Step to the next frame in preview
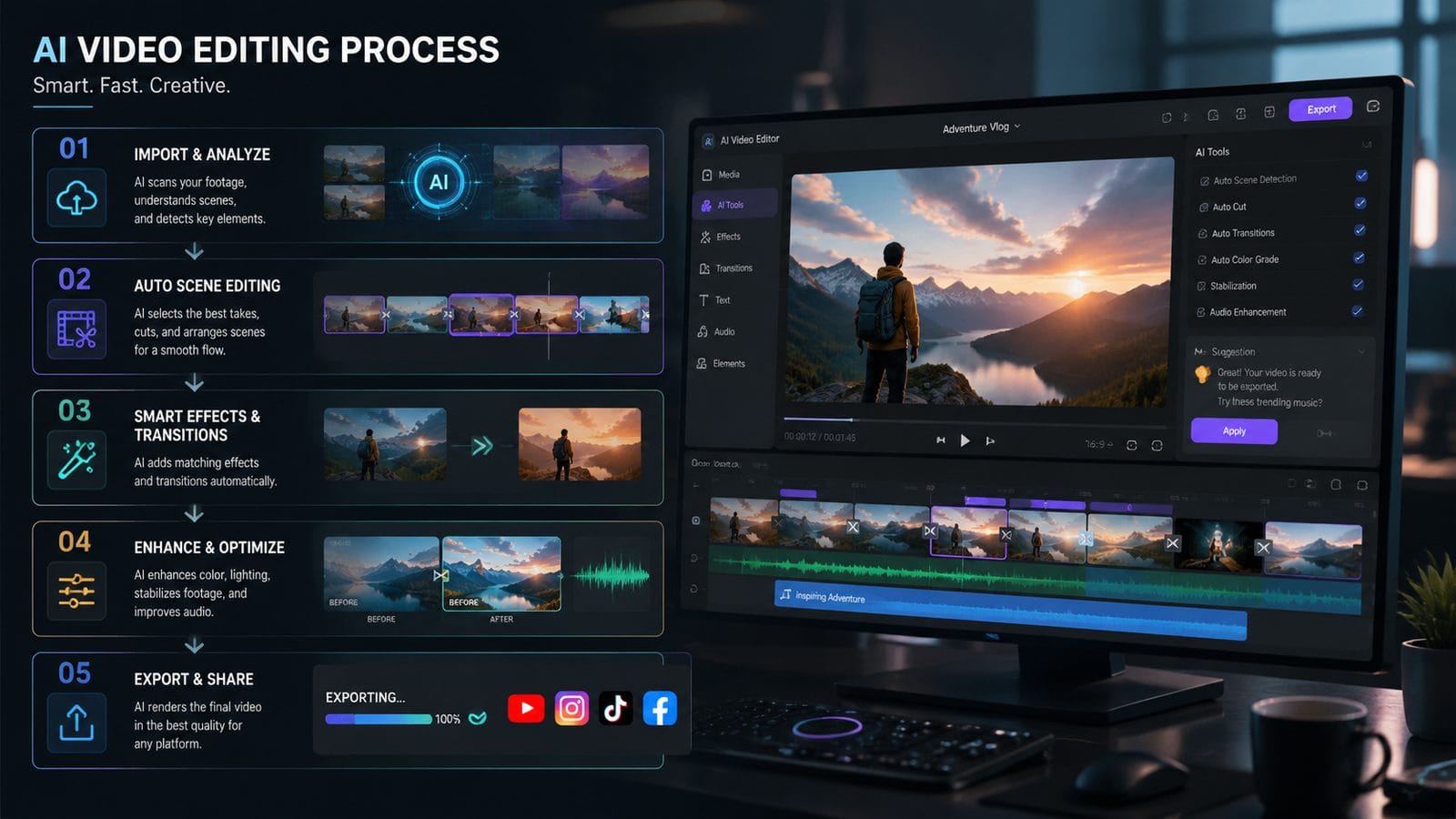This screenshot has width=1456, height=819. coord(990,441)
